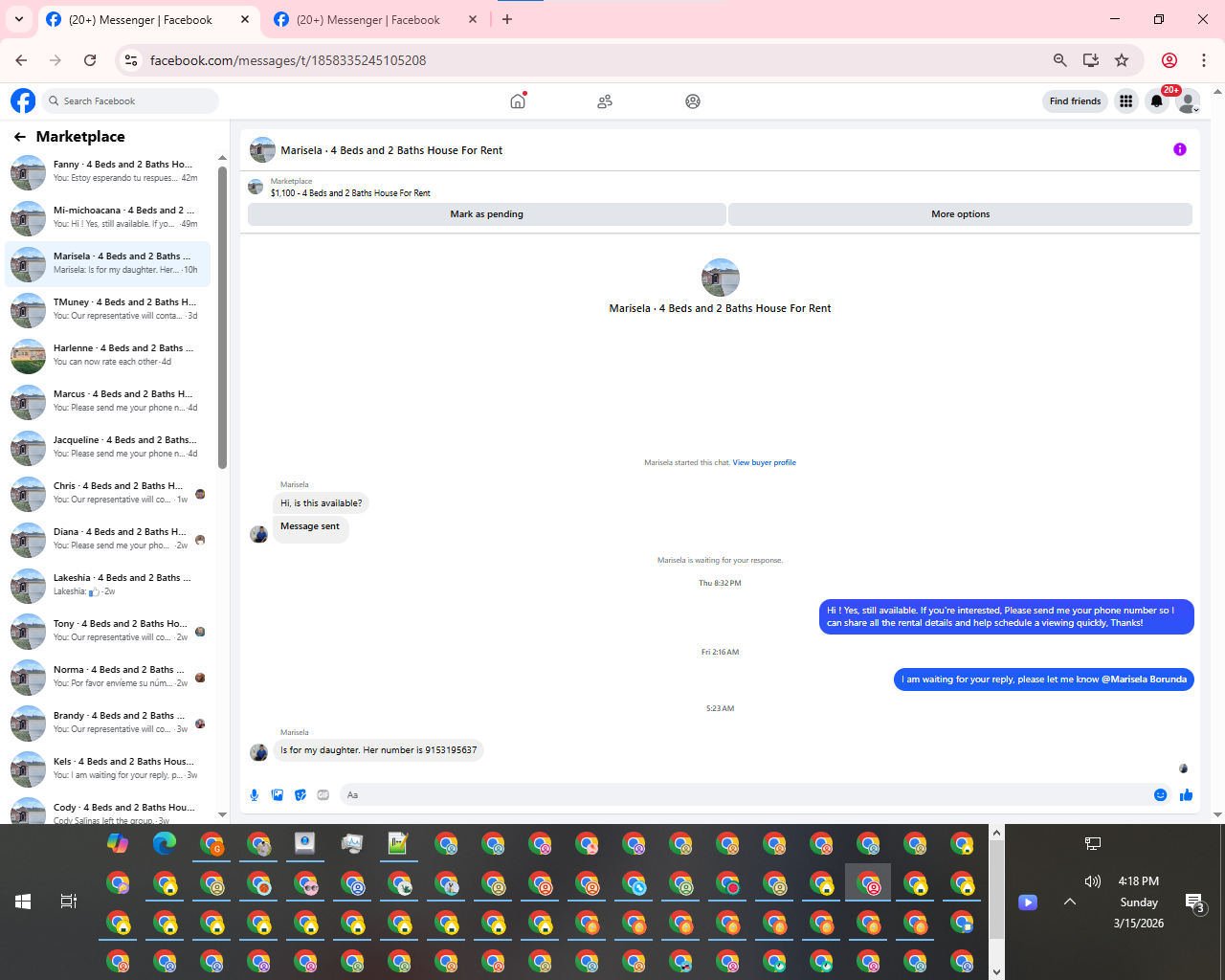Open the Windows notification center
This screenshot has height=980, width=1225.
tap(1195, 902)
